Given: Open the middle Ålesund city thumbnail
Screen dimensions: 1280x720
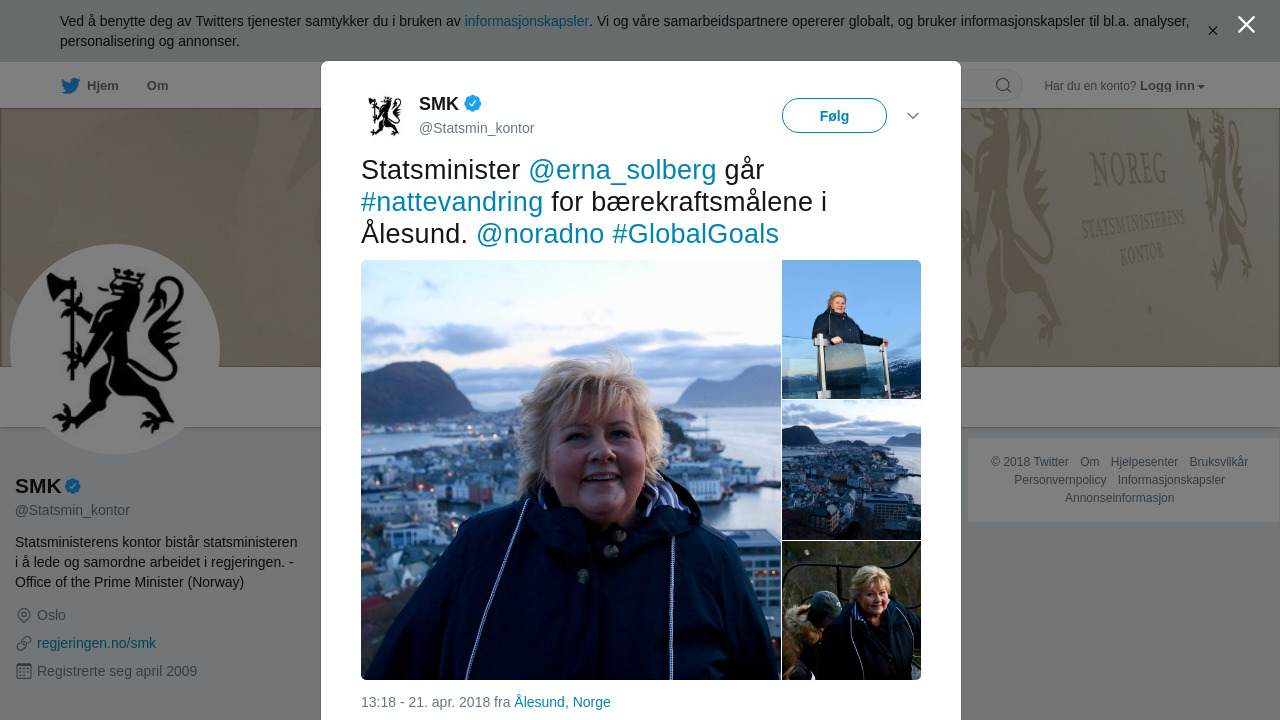Looking at the screenshot, I should point(851,470).
